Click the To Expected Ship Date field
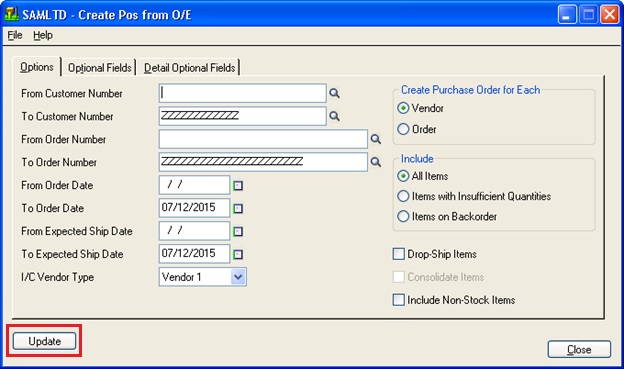This screenshot has width=624, height=369. tap(194, 254)
